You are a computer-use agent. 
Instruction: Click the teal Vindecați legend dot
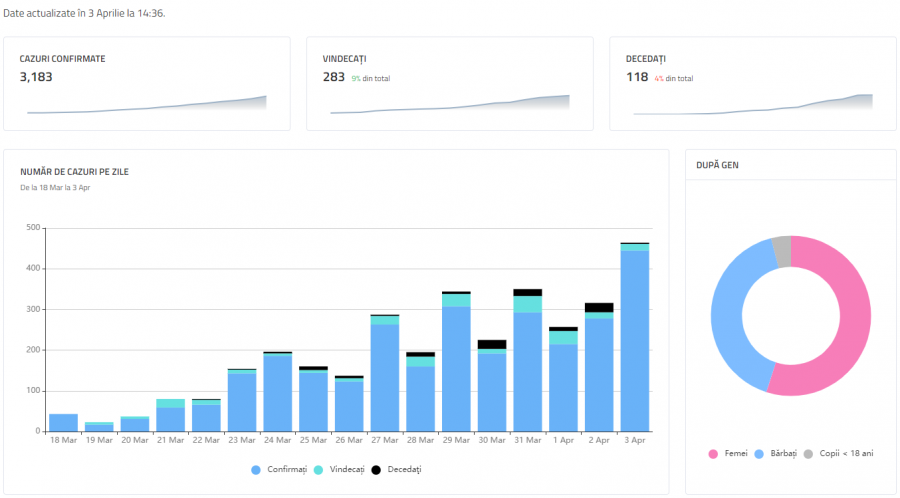point(318,469)
